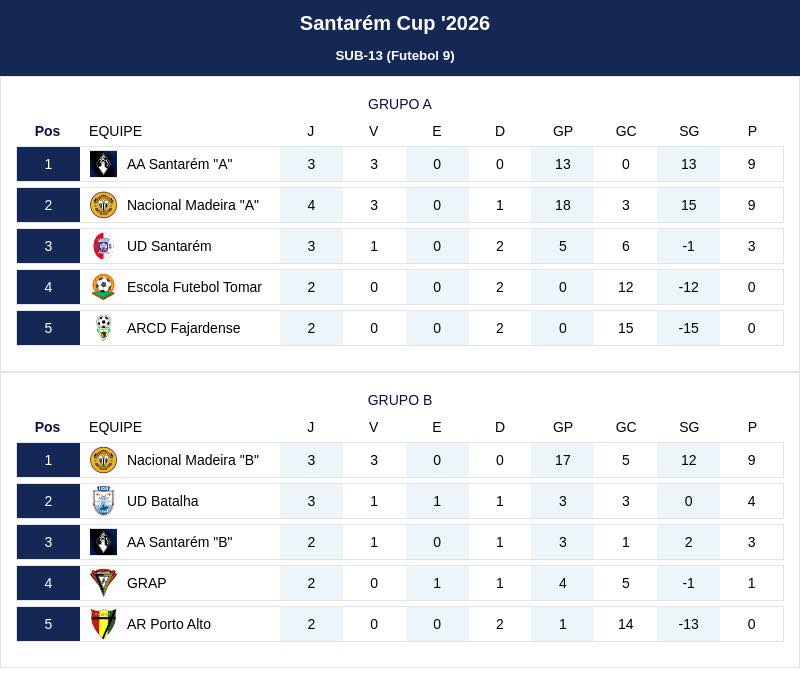Screen dimensions: 800x692
Task: Click the GRUPO A heading
Action: 400,104
